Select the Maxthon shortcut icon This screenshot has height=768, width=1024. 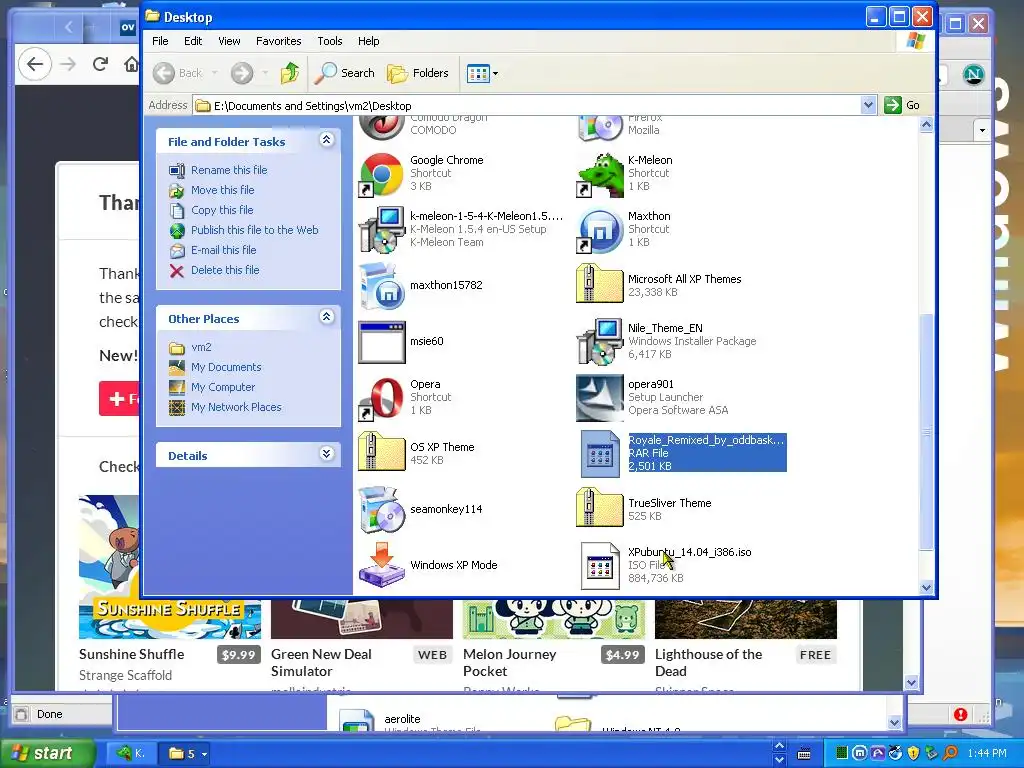click(600, 230)
